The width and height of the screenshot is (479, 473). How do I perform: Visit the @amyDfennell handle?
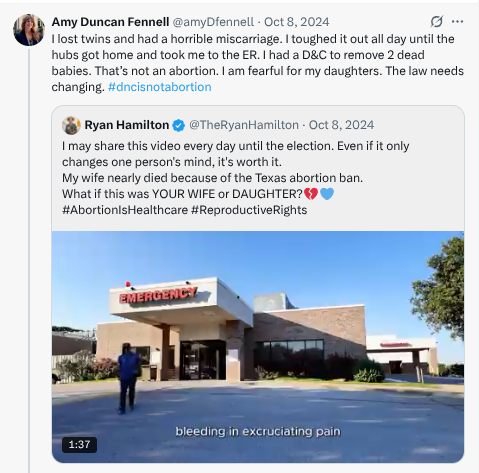pos(213,22)
